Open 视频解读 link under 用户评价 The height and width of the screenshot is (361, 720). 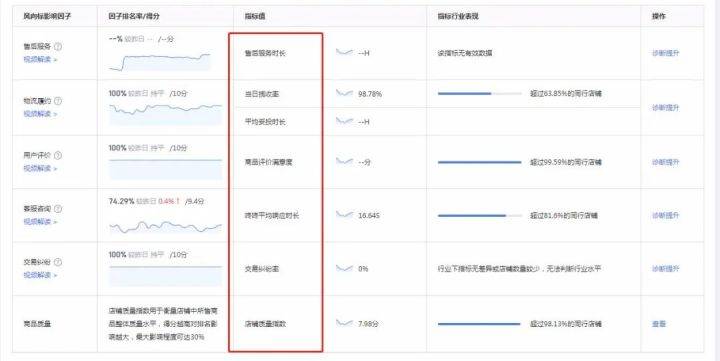tap(40, 169)
